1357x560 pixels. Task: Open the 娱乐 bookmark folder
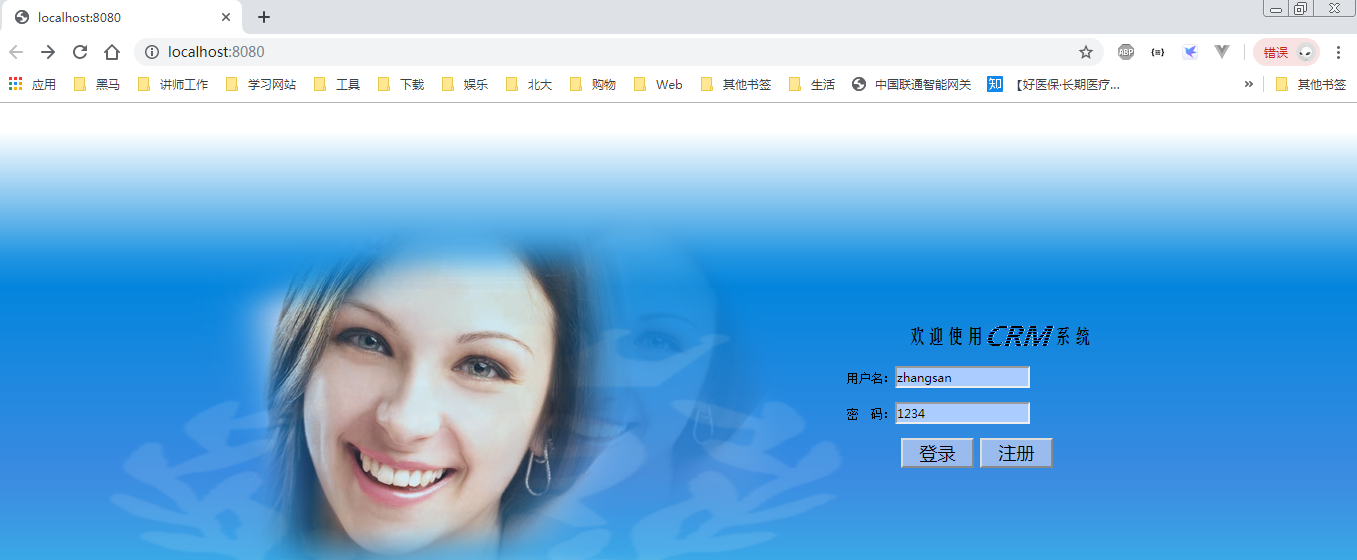[x=464, y=85]
